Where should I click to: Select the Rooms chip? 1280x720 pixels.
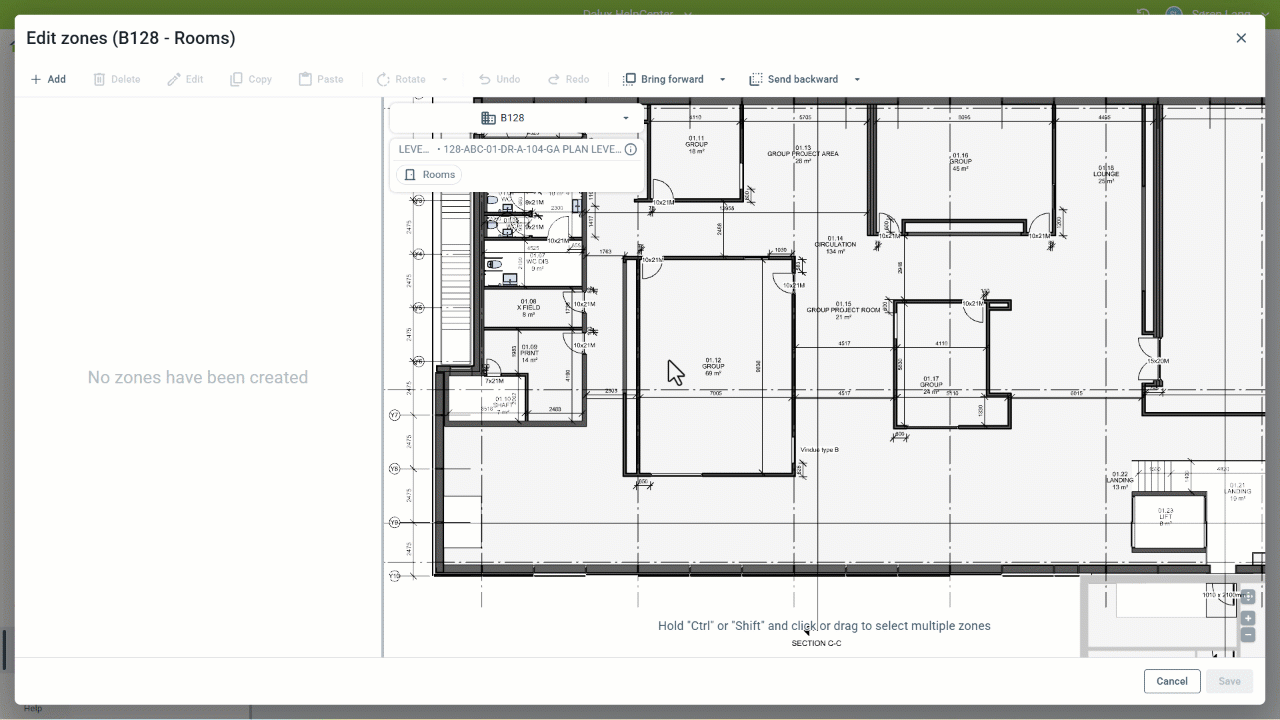point(429,174)
